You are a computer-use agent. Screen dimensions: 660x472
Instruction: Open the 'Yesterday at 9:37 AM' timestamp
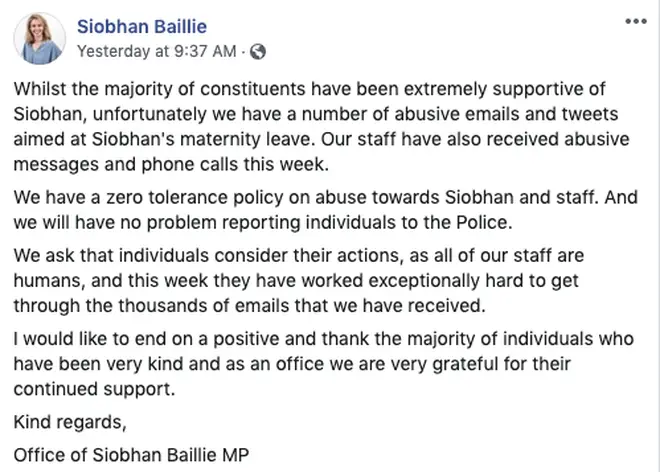coord(157,51)
